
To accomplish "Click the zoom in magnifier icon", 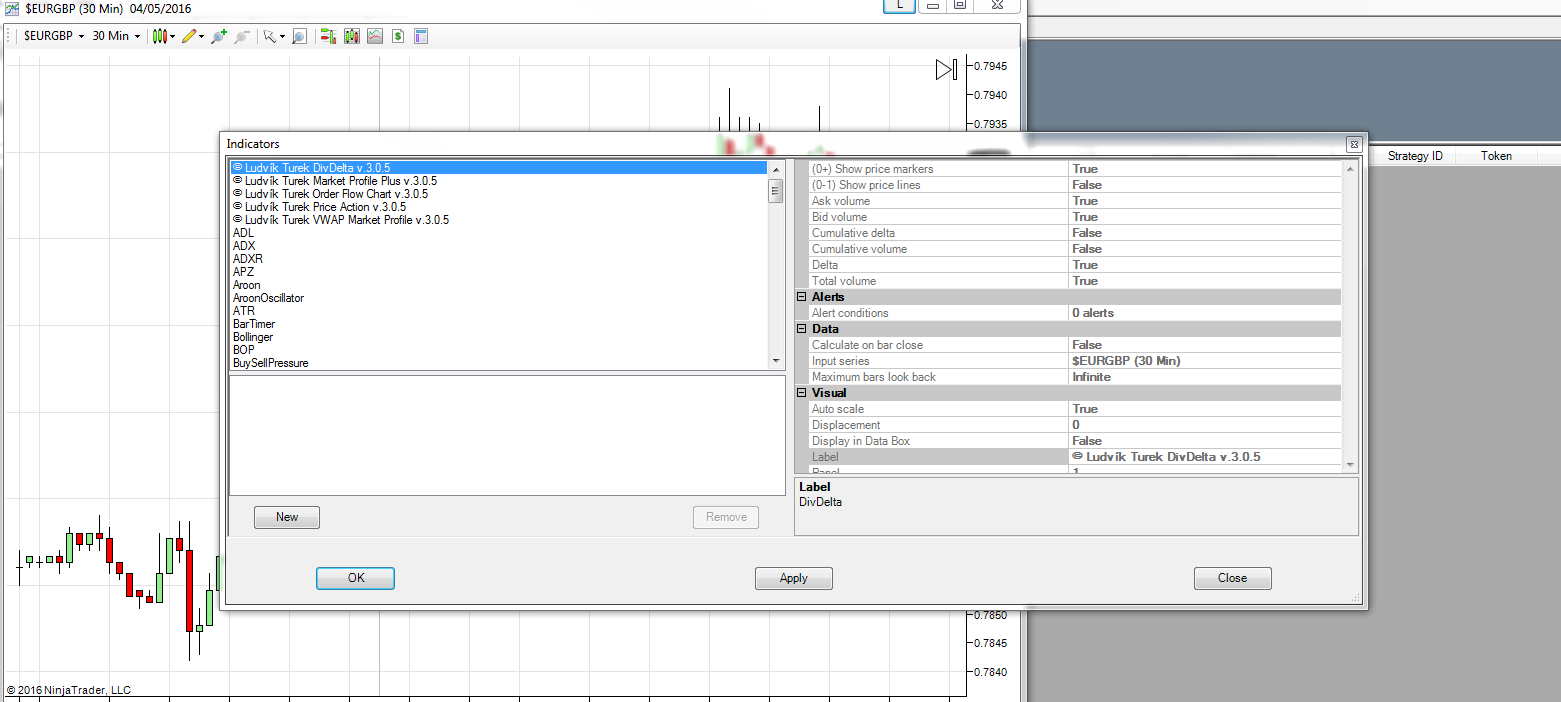I will pyautogui.click(x=218, y=36).
